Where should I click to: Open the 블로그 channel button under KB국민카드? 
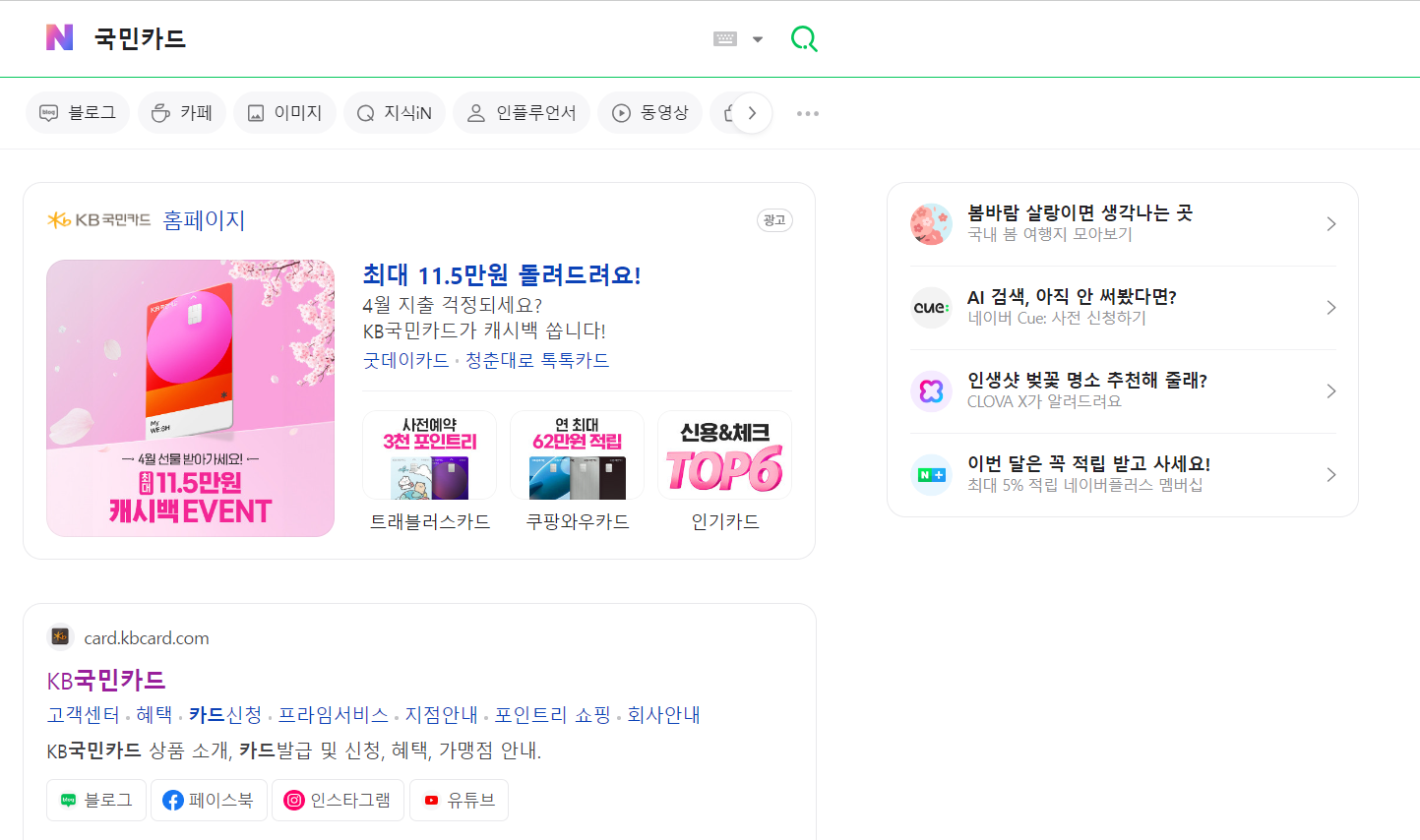(x=96, y=801)
